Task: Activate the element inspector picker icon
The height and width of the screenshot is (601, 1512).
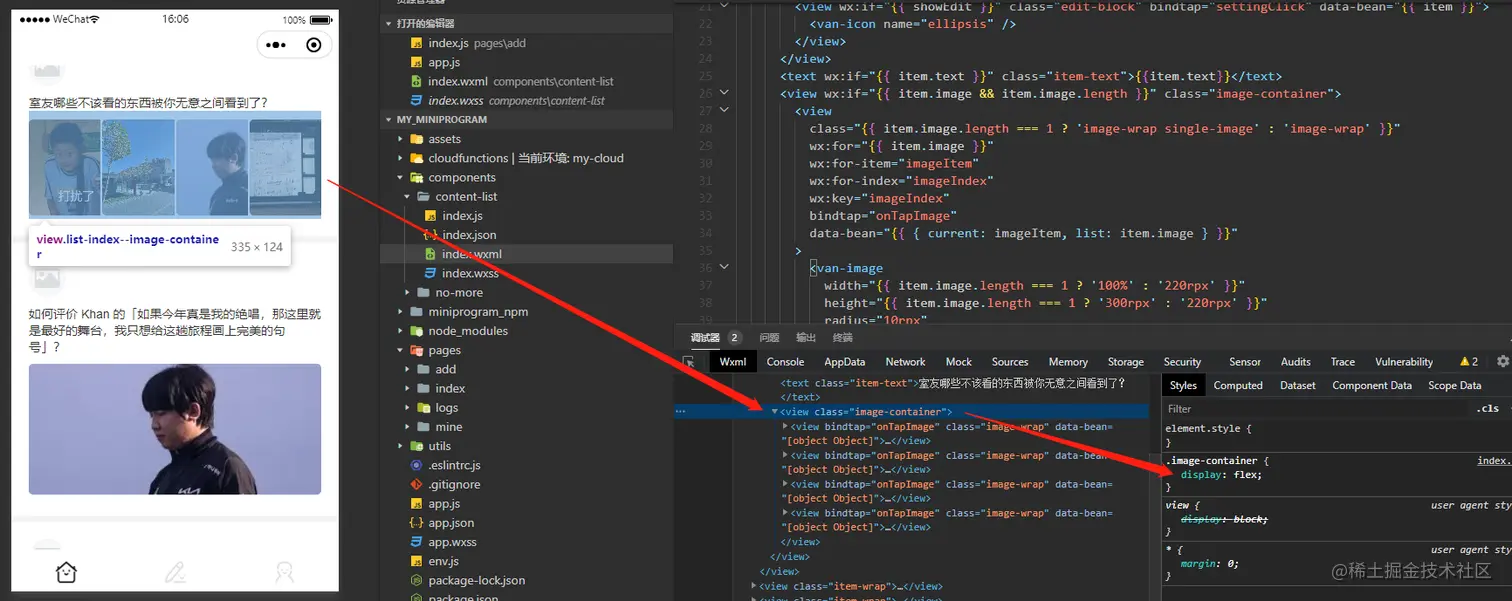Action: click(x=688, y=362)
